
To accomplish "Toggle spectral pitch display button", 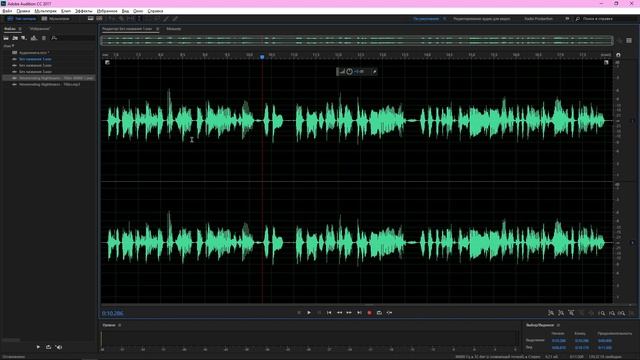I will pos(99,19).
